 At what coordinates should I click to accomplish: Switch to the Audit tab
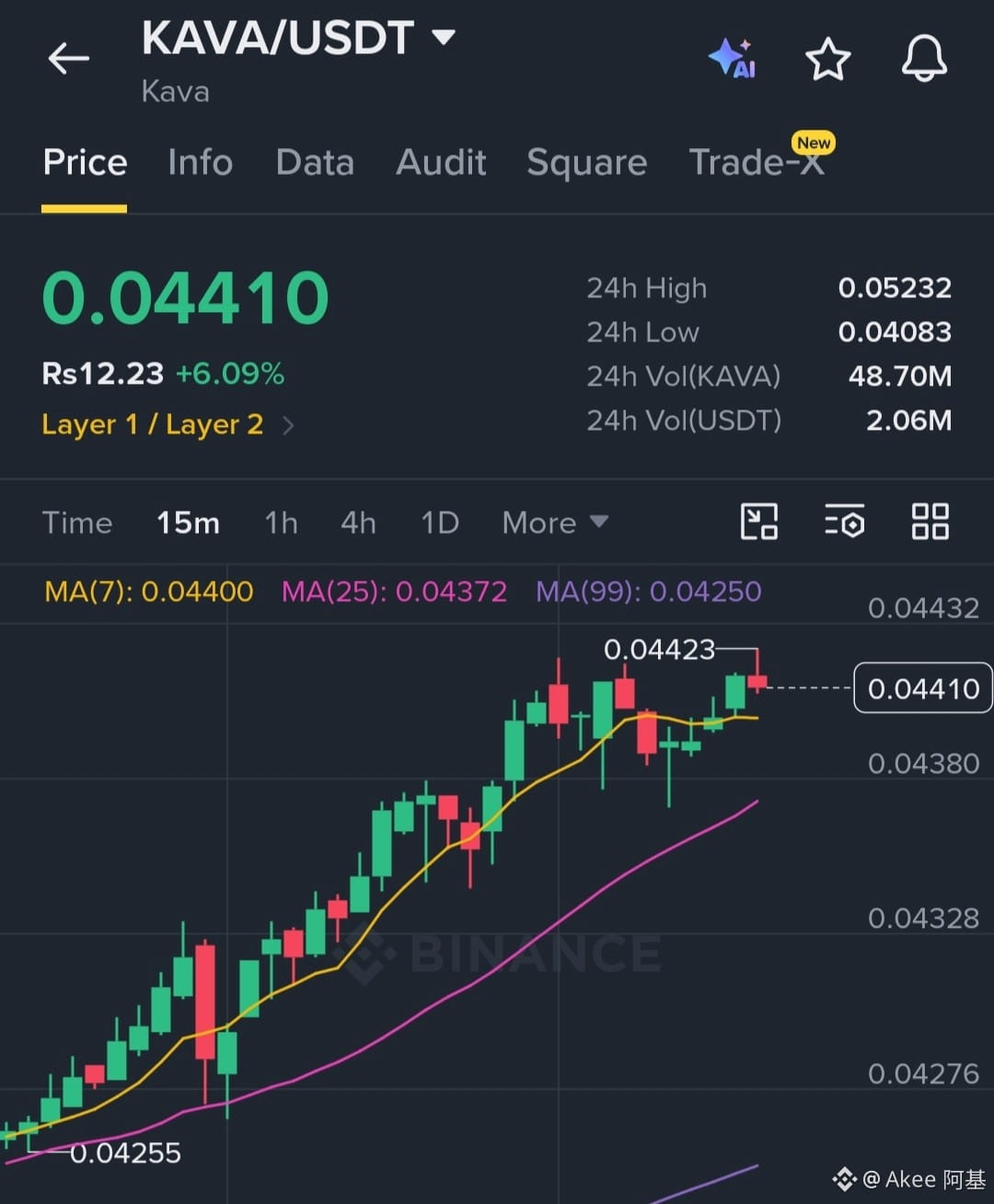click(x=441, y=162)
